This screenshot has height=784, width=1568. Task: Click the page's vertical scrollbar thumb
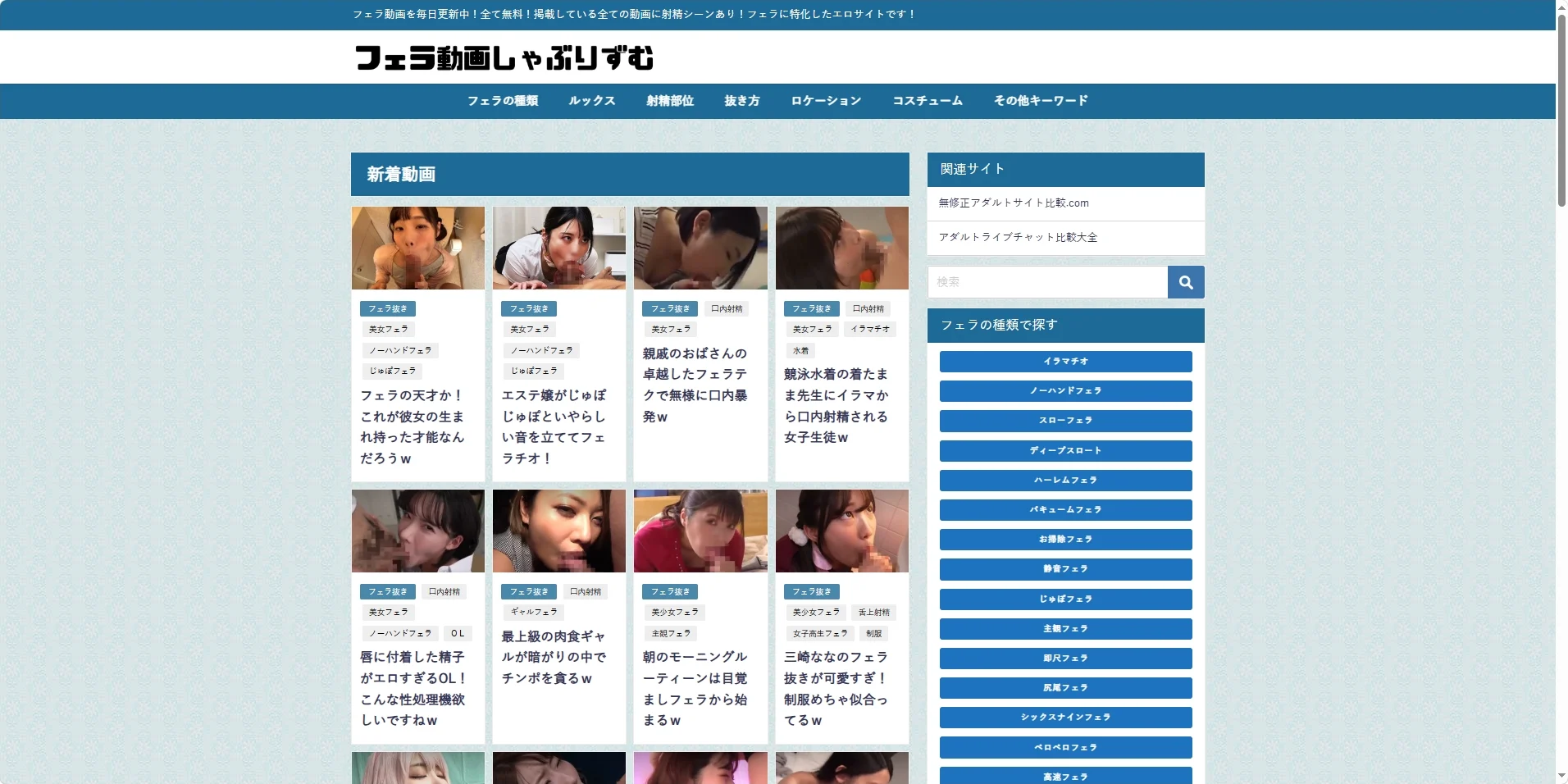click(x=1561, y=110)
